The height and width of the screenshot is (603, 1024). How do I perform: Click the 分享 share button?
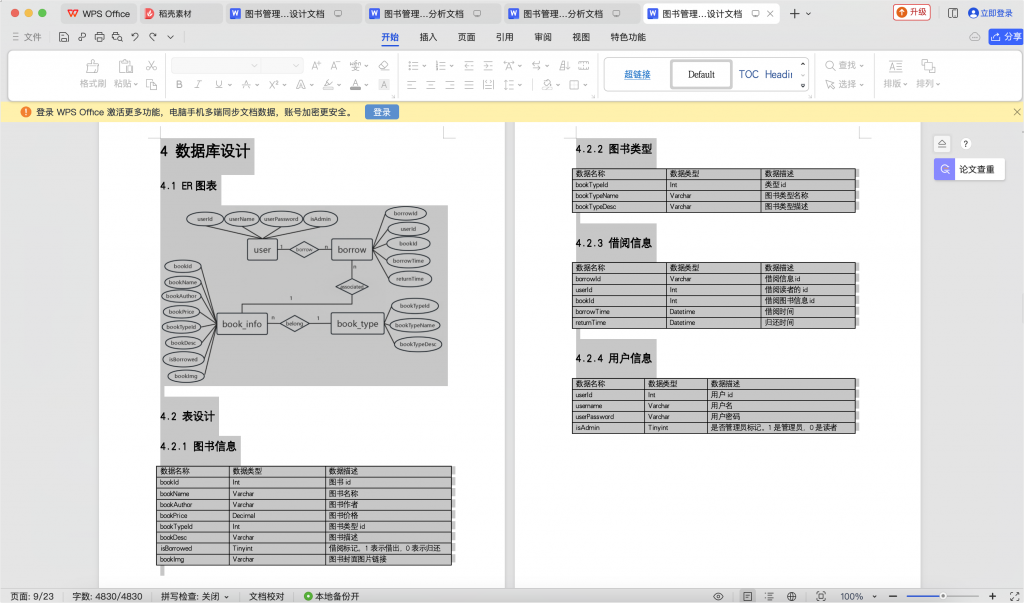(1005, 37)
